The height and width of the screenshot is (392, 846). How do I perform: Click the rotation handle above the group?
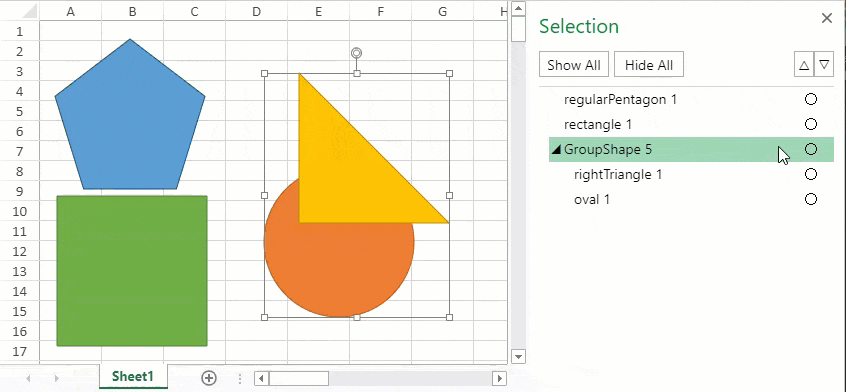coord(356,53)
